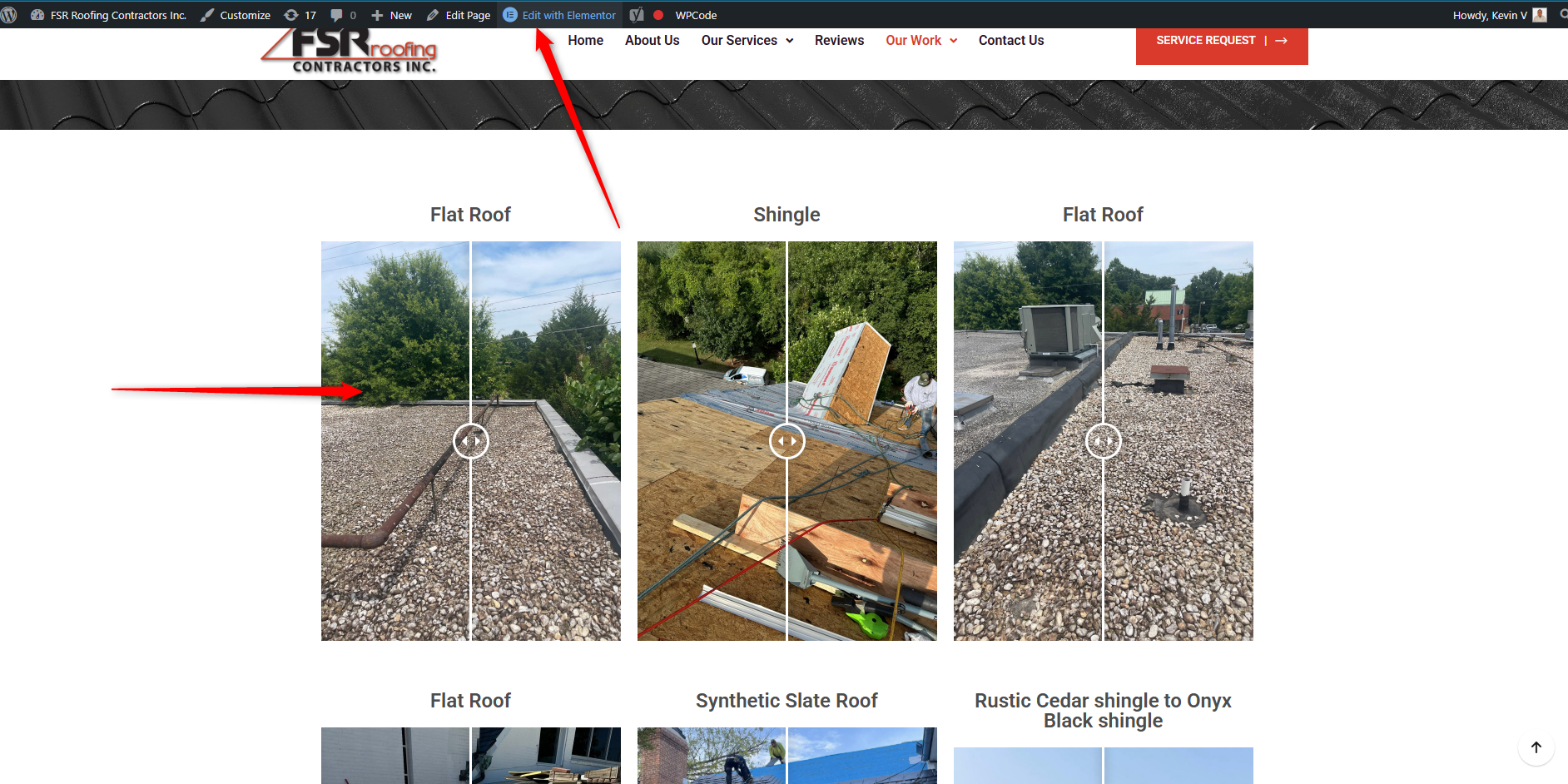Viewport: 1568px width, 784px height.
Task: Click the WordPress logo in admin bar
Action: 9,15
